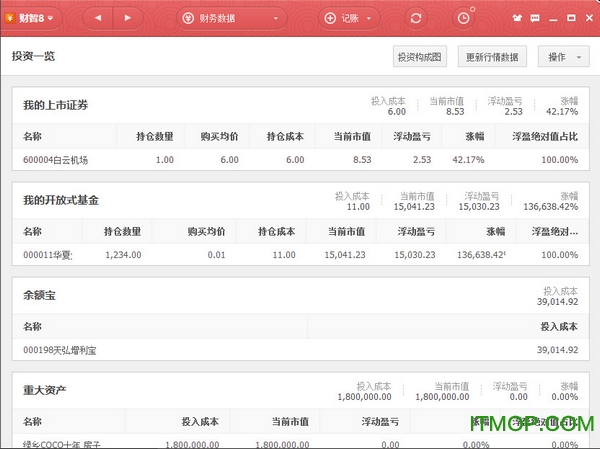Viewport: 600px width, 449px height.
Task: Go forward with the right arrow
Action: [128, 18]
